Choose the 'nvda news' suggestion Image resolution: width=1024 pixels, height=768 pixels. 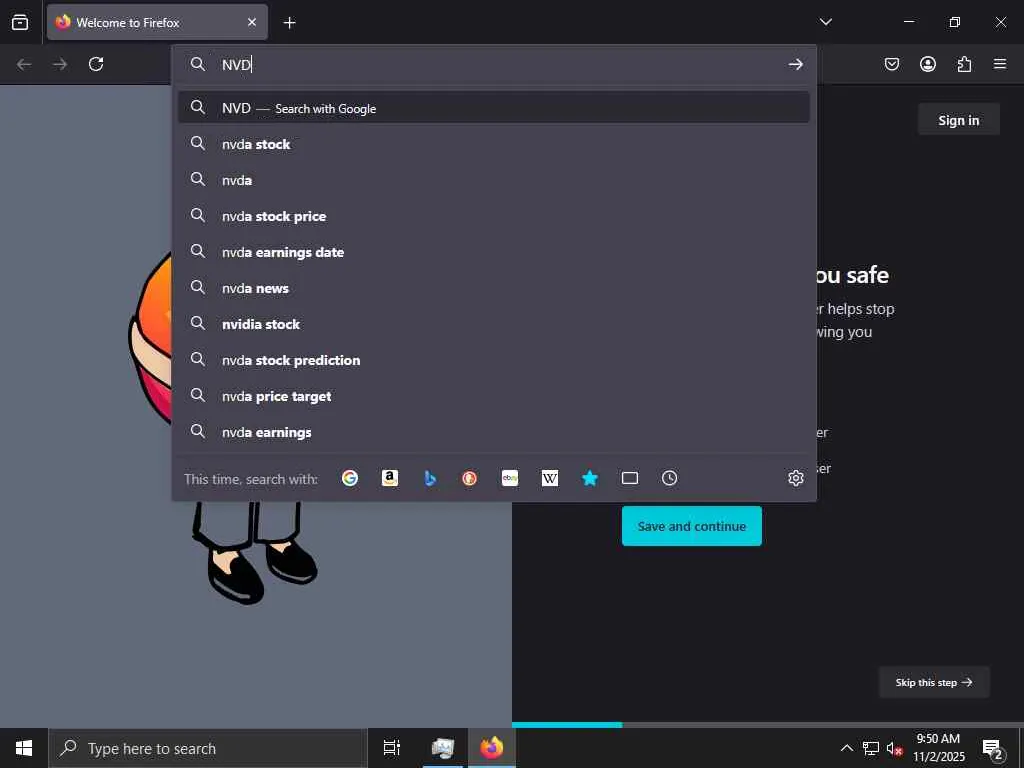494,287
